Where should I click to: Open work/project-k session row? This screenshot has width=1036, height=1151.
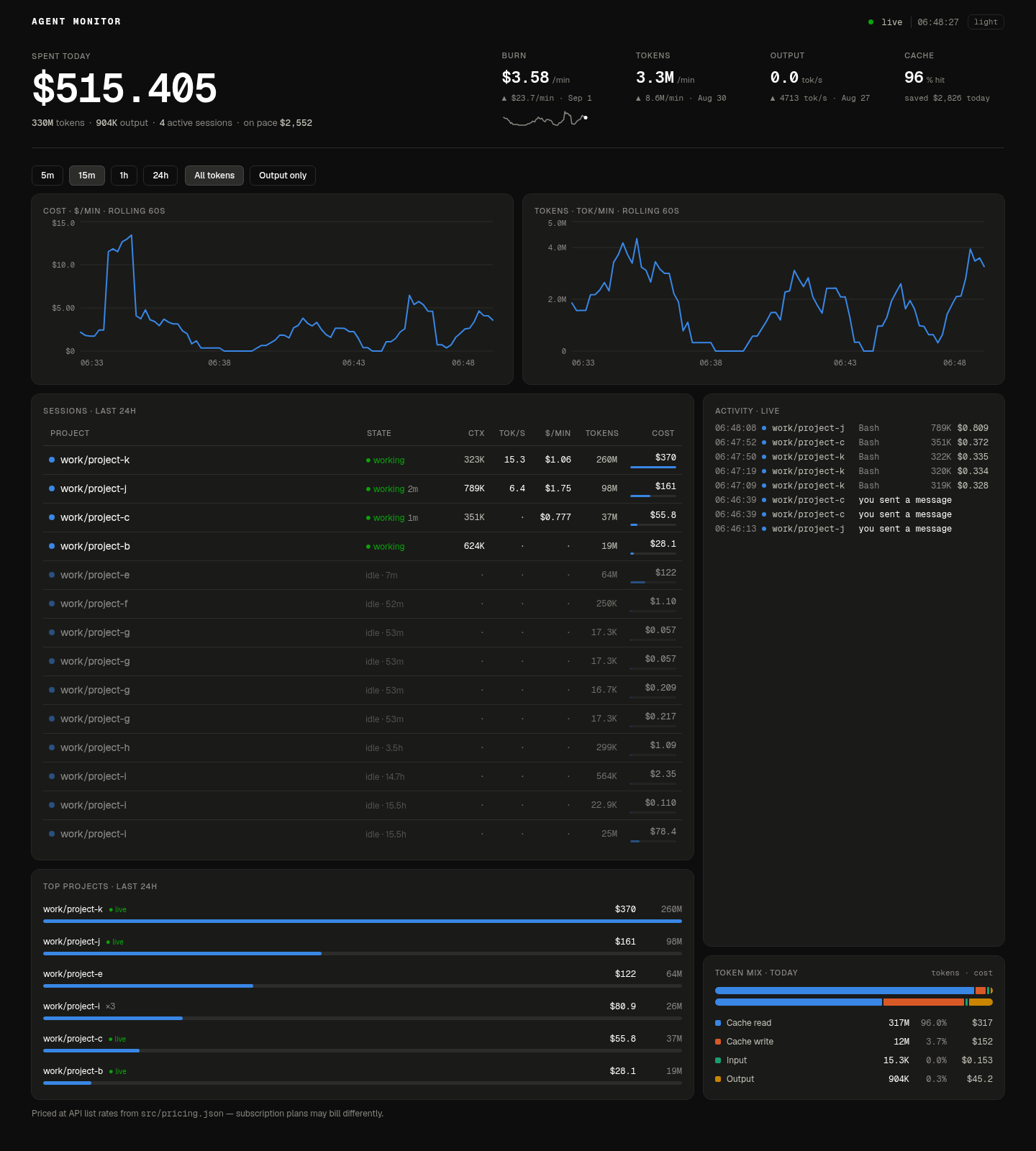point(363,460)
